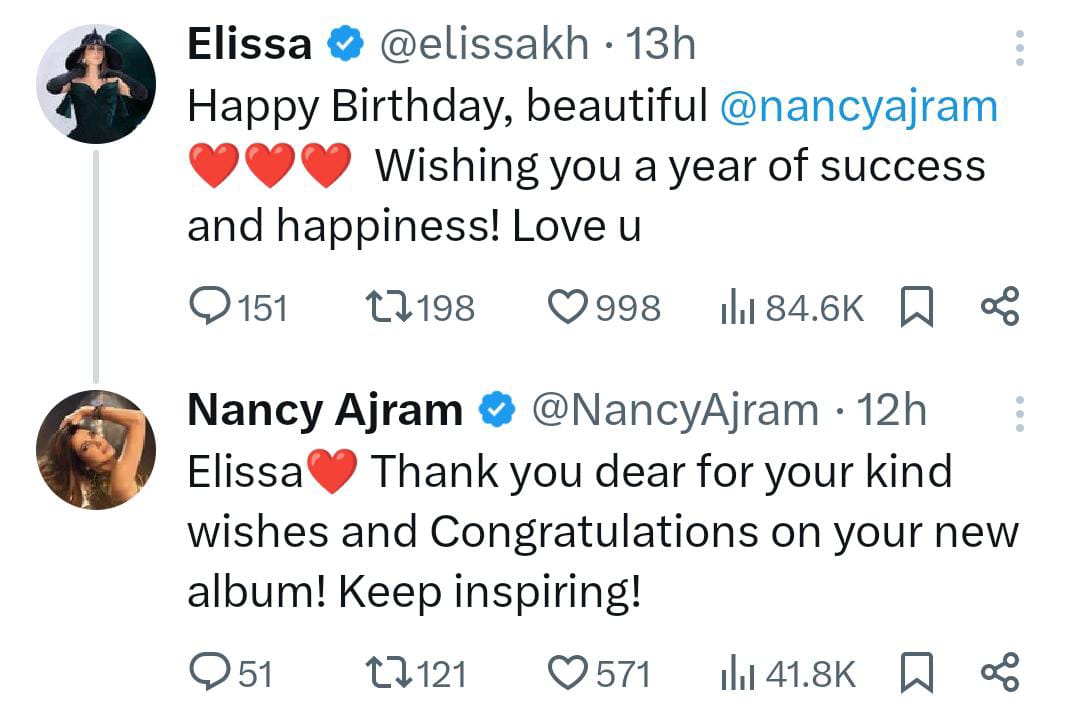The height and width of the screenshot is (726, 1080).
Task: Bookmark Elissa's birthday tweet
Action: coord(917,308)
